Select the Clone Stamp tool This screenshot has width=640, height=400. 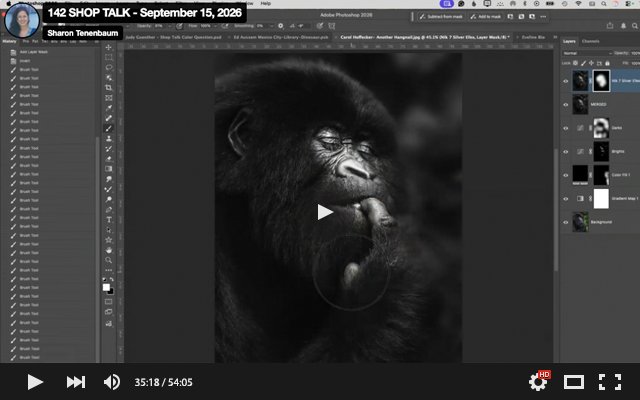(109, 139)
